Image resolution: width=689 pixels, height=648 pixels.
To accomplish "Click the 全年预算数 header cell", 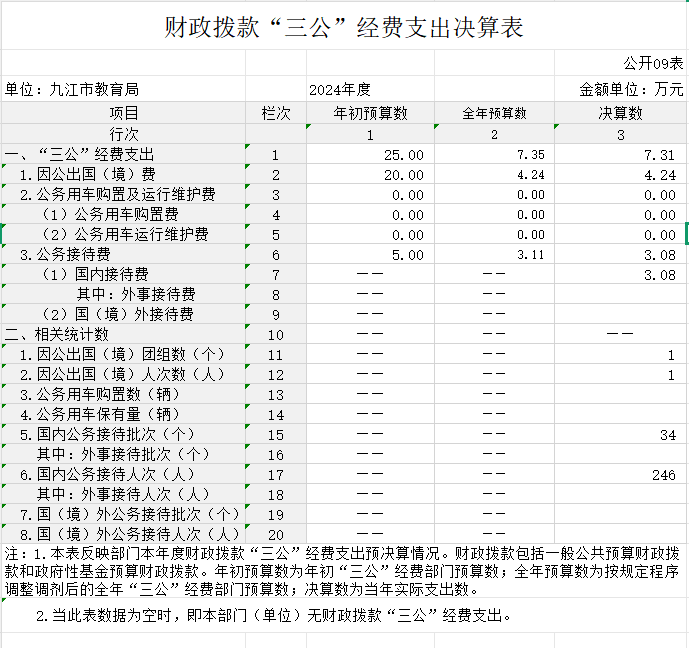I will tap(494, 113).
